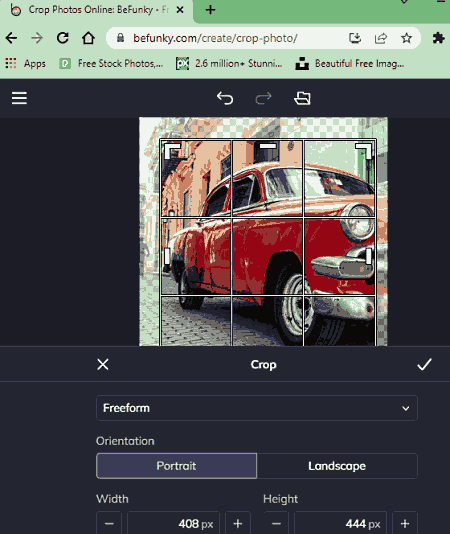Screen dimensions: 450x534
Task: Decrease crop height with minus button
Action: tap(276, 523)
